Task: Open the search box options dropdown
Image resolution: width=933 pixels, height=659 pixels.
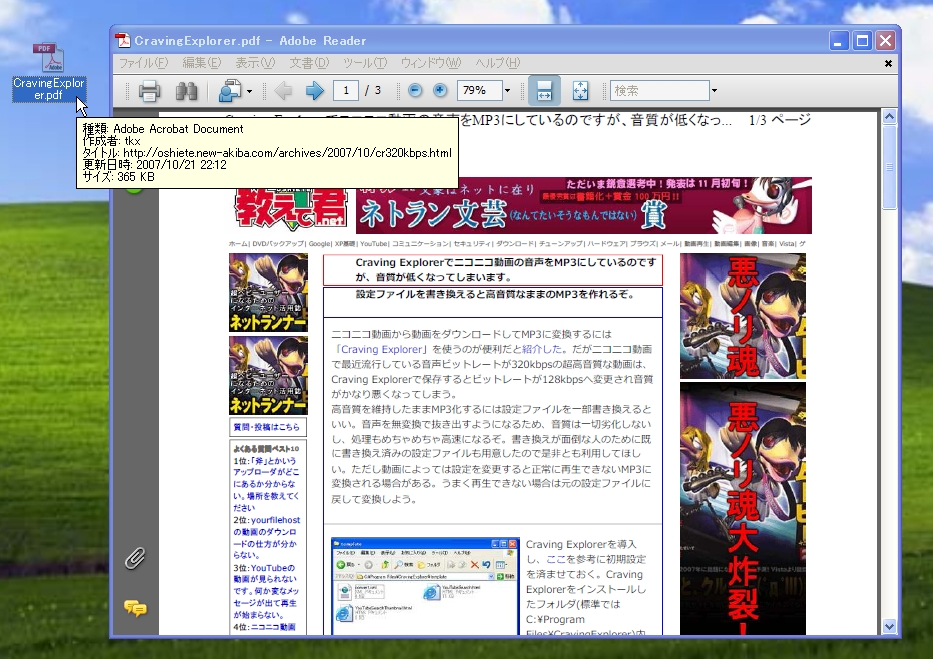Action: coord(715,91)
